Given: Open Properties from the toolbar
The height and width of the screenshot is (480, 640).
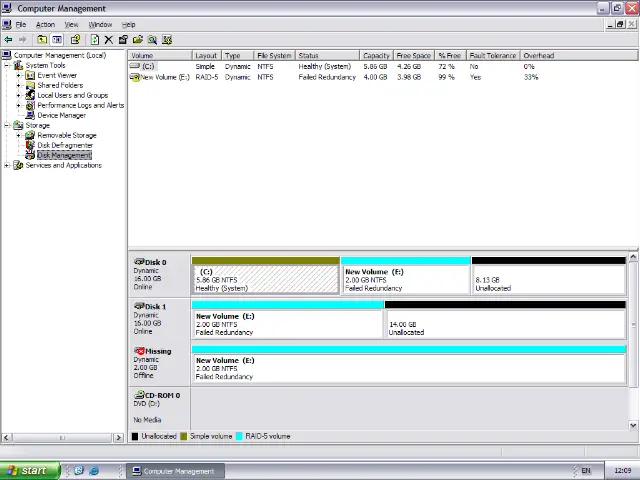Looking at the screenshot, I should click(x=123, y=40).
